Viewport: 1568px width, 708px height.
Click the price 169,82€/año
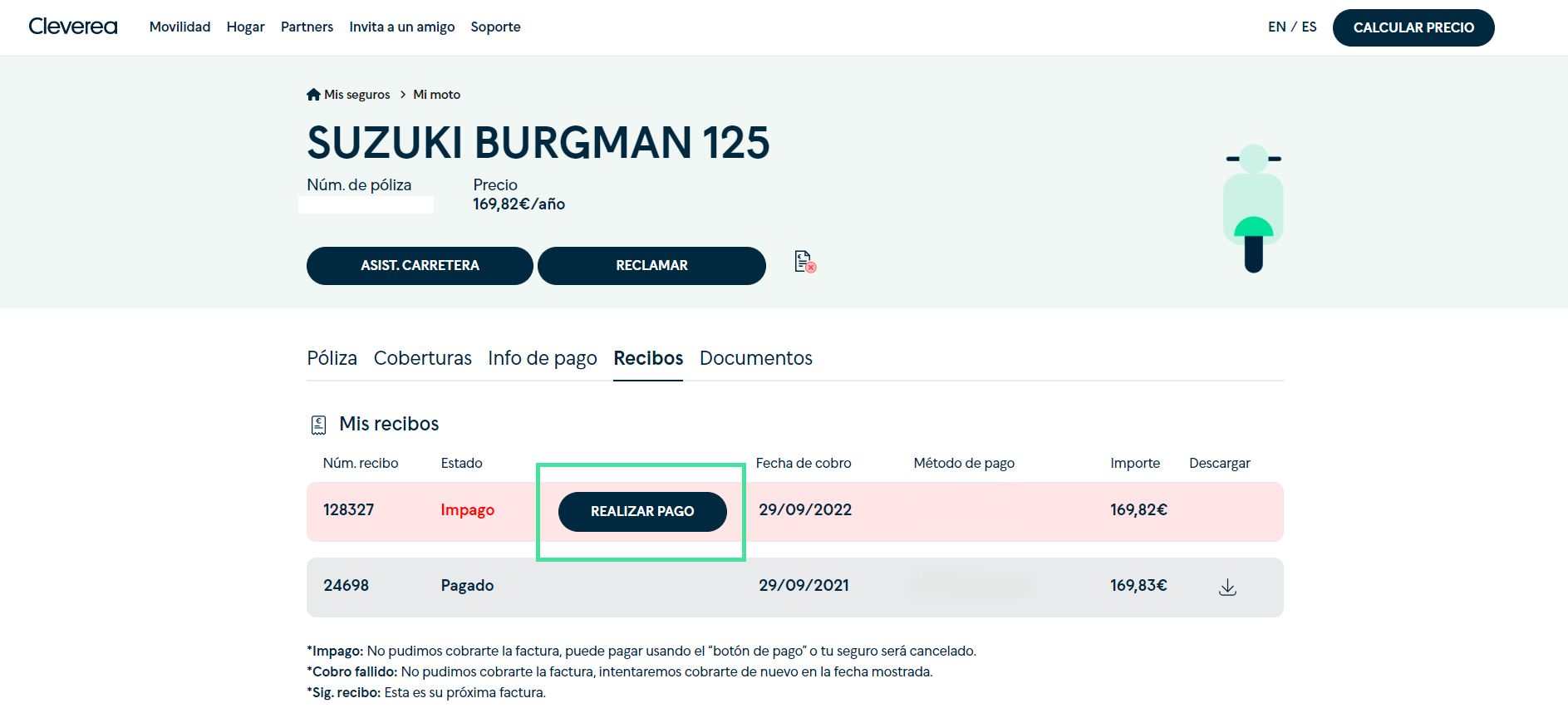tap(519, 204)
